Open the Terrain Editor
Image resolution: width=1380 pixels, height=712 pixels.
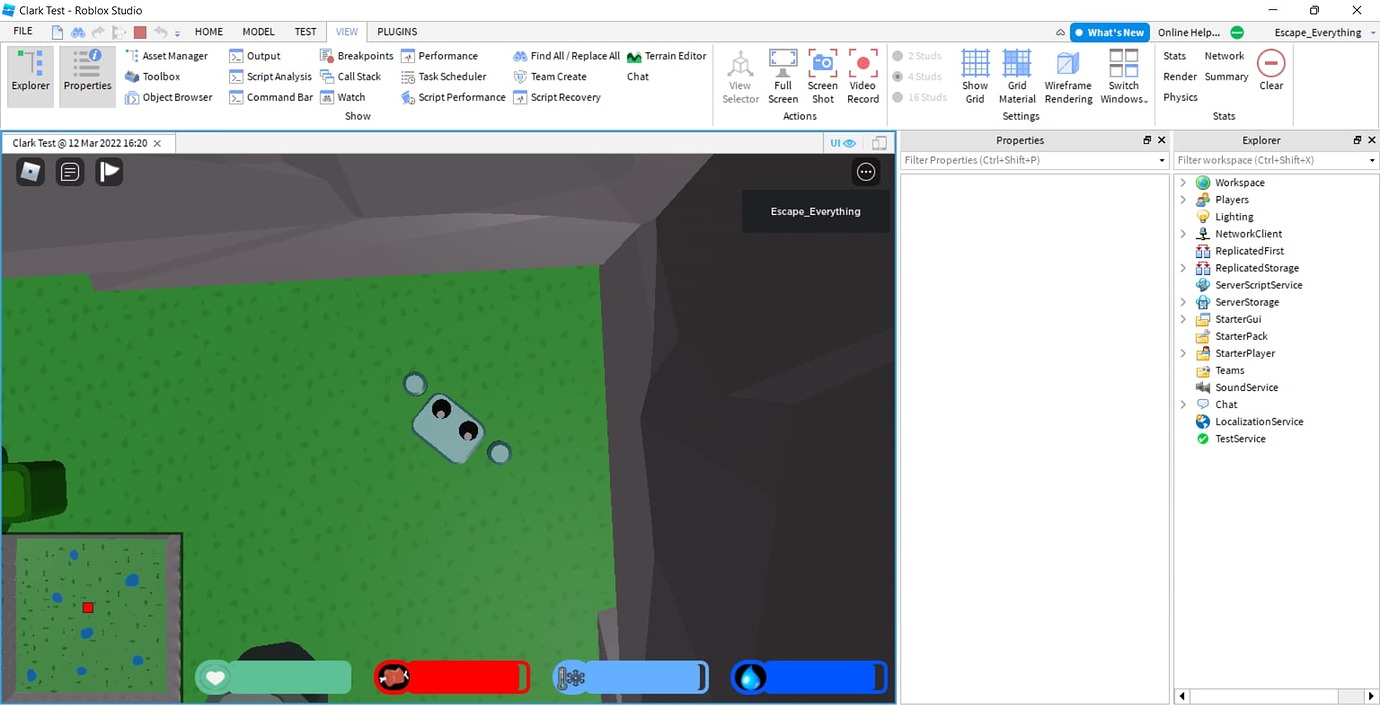tap(666, 56)
